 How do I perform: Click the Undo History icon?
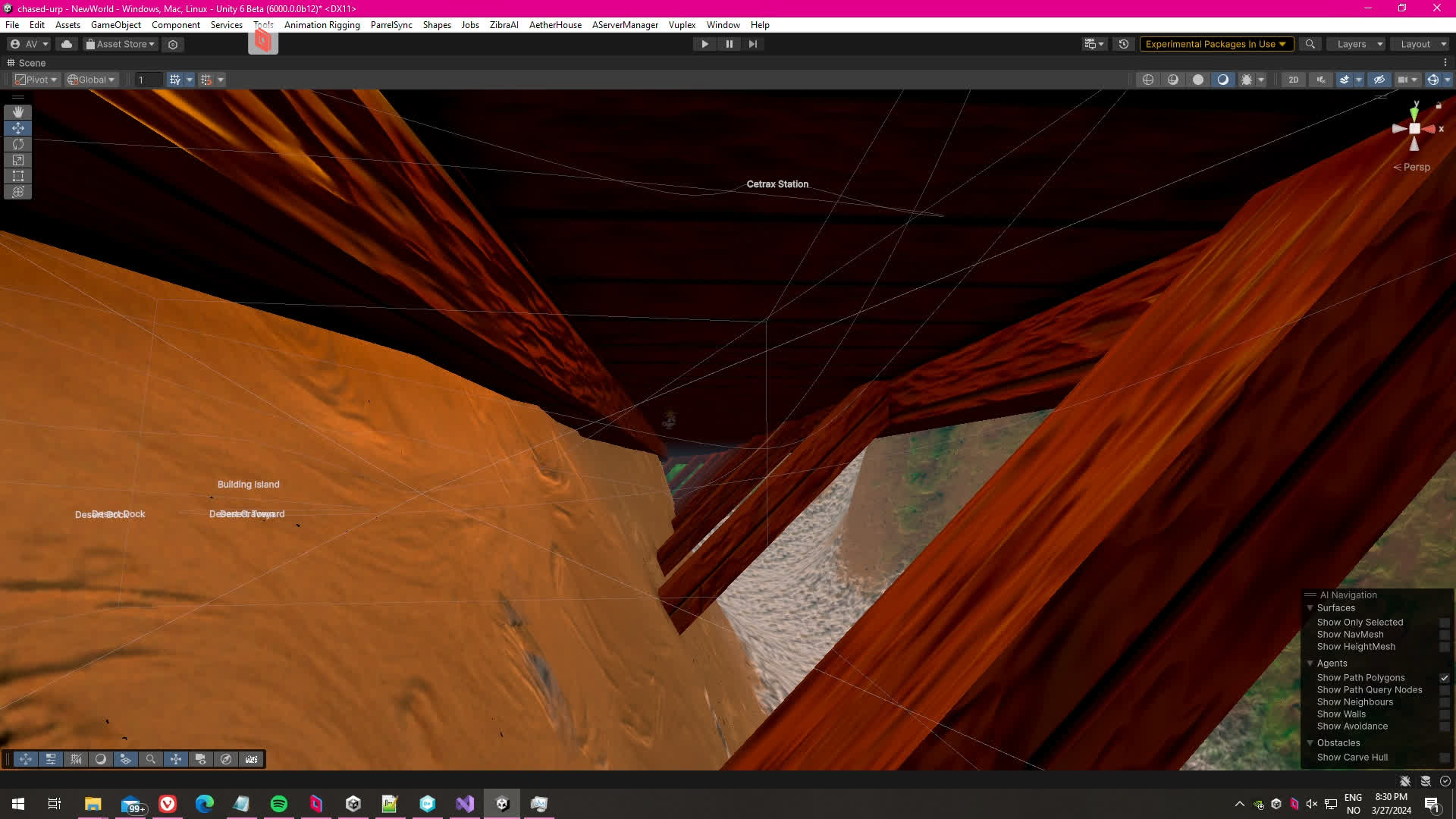click(x=1124, y=44)
